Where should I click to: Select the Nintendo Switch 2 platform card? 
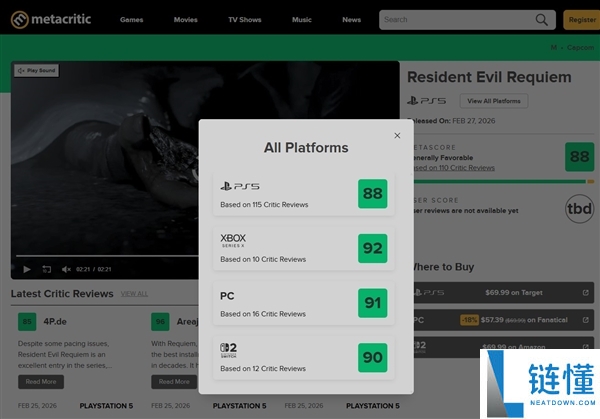coord(304,358)
